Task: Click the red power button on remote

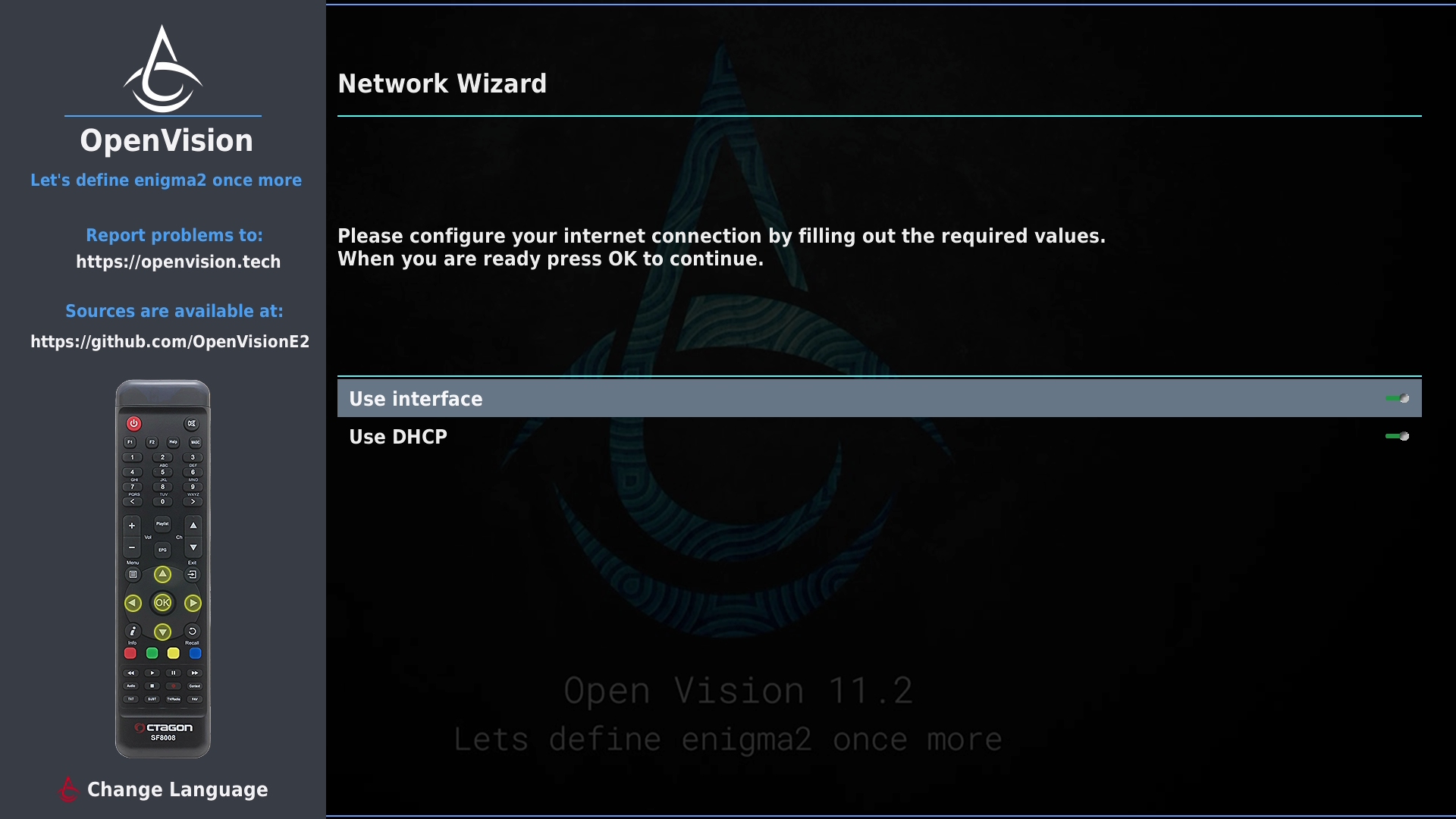Action: [134, 423]
